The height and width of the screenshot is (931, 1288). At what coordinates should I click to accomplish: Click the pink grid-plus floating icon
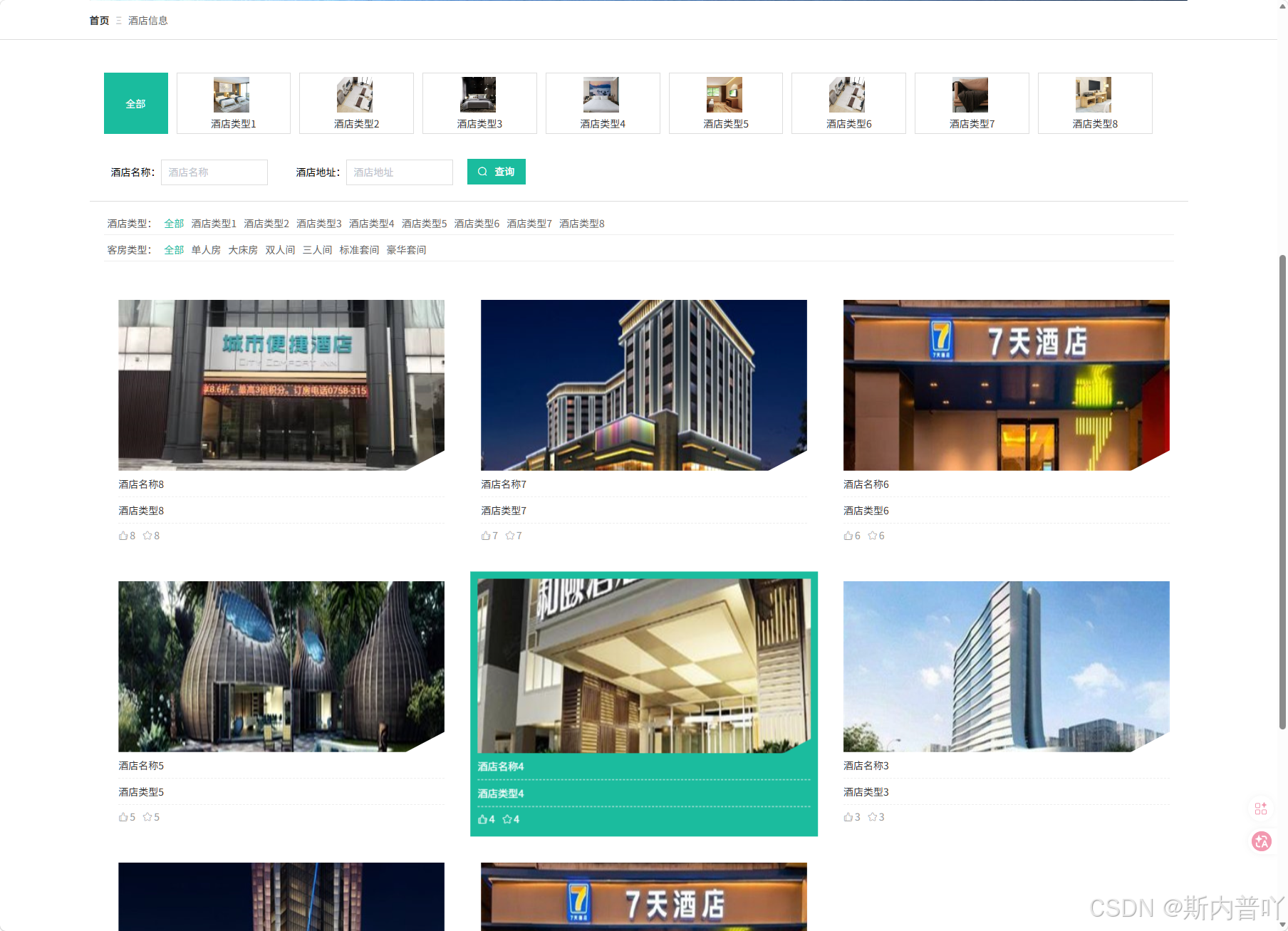click(x=1261, y=808)
